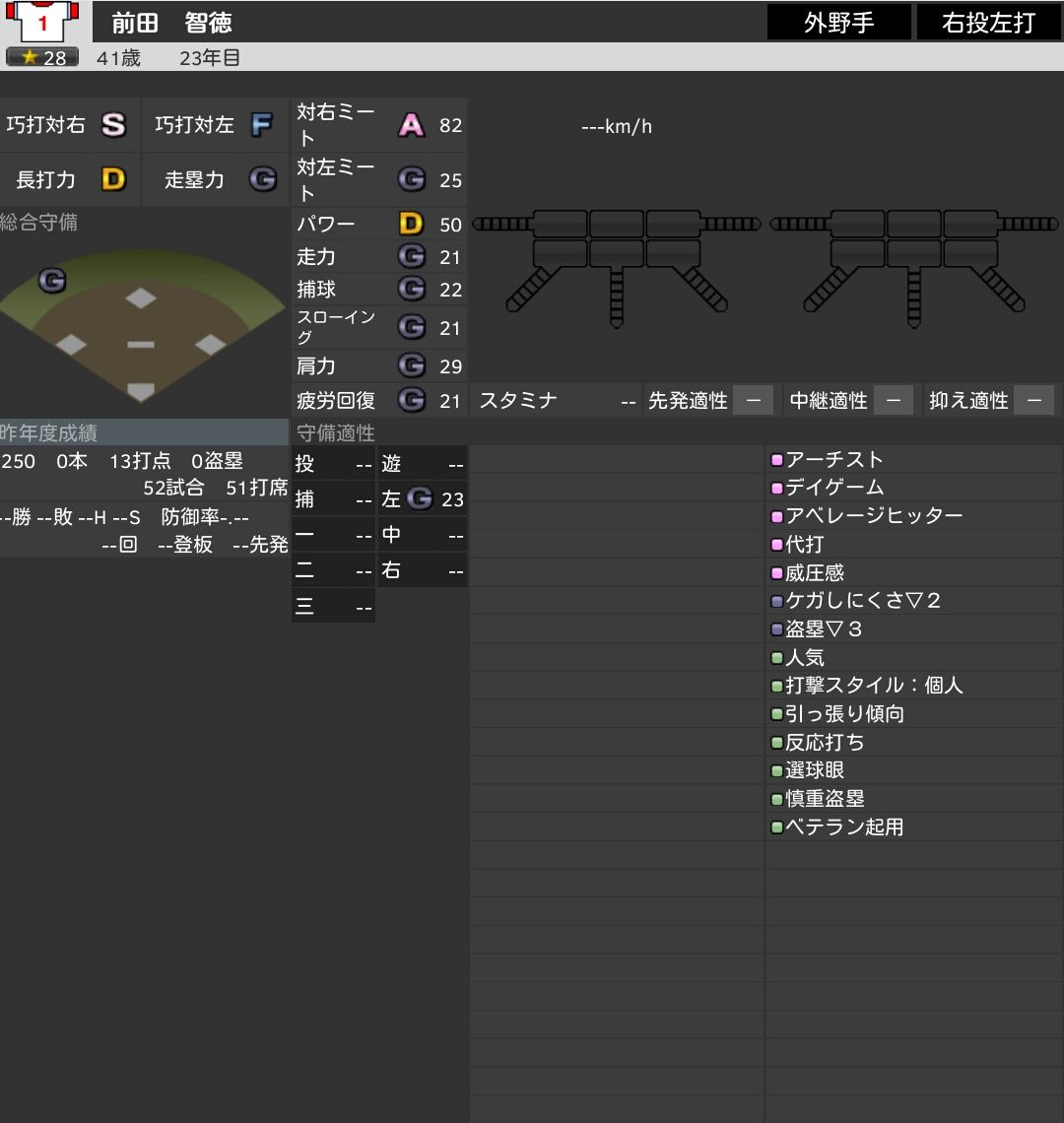Viewport: 1064px width, 1123px height.
Task: Open the 守備適性 section header
Action: [x=336, y=432]
